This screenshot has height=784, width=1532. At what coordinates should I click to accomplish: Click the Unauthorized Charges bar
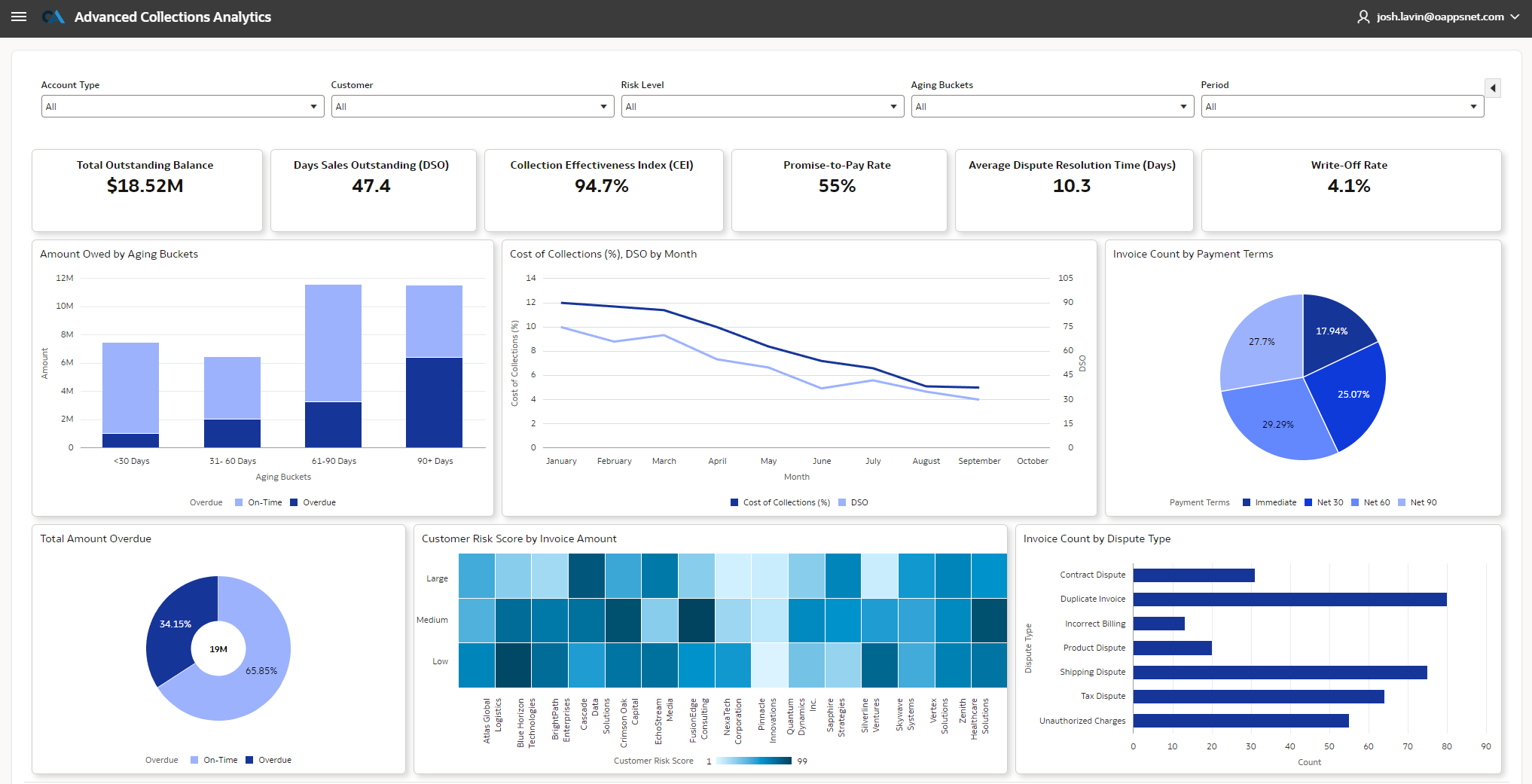[1241, 721]
